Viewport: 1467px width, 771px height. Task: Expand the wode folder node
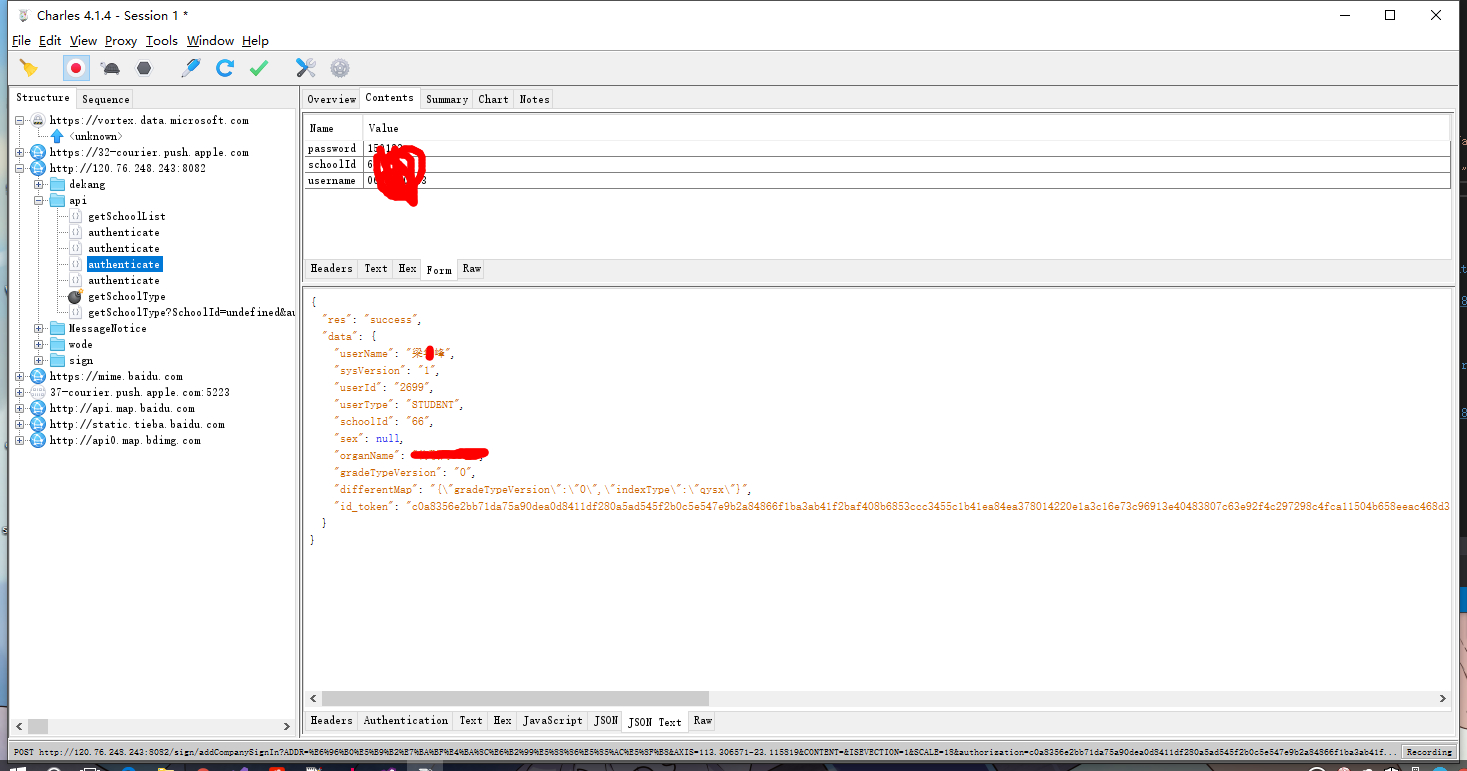click(39, 344)
